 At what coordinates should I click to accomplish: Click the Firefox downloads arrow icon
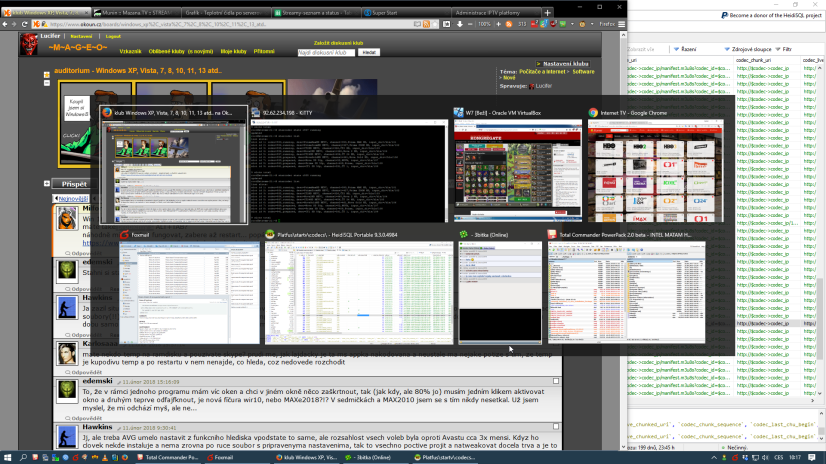(x=459, y=24)
